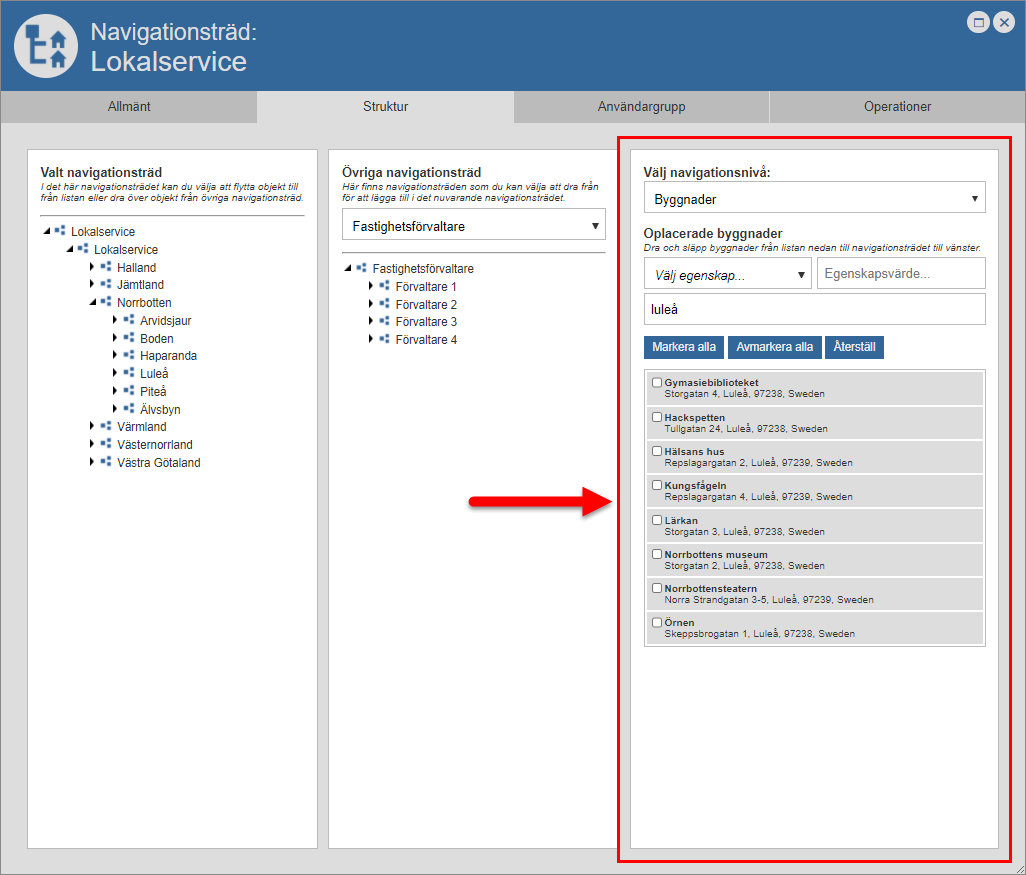Click the maximize window icon in header
This screenshot has width=1026, height=875.
click(979, 23)
